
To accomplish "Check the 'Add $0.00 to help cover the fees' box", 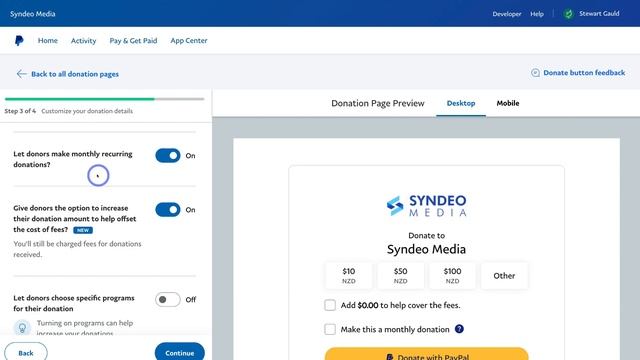I will click(330, 305).
